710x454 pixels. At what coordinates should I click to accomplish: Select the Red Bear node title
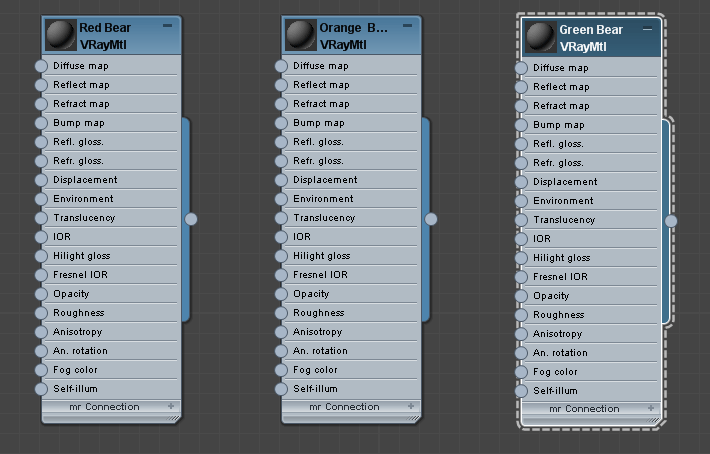pos(105,28)
